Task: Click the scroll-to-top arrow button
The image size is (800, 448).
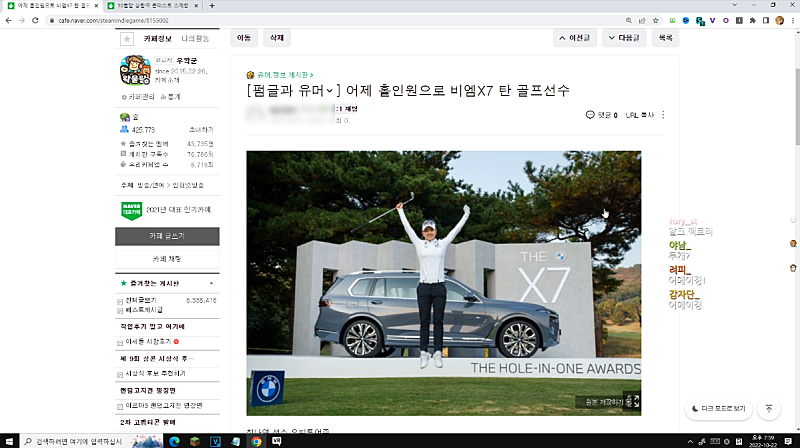Action: click(769, 408)
